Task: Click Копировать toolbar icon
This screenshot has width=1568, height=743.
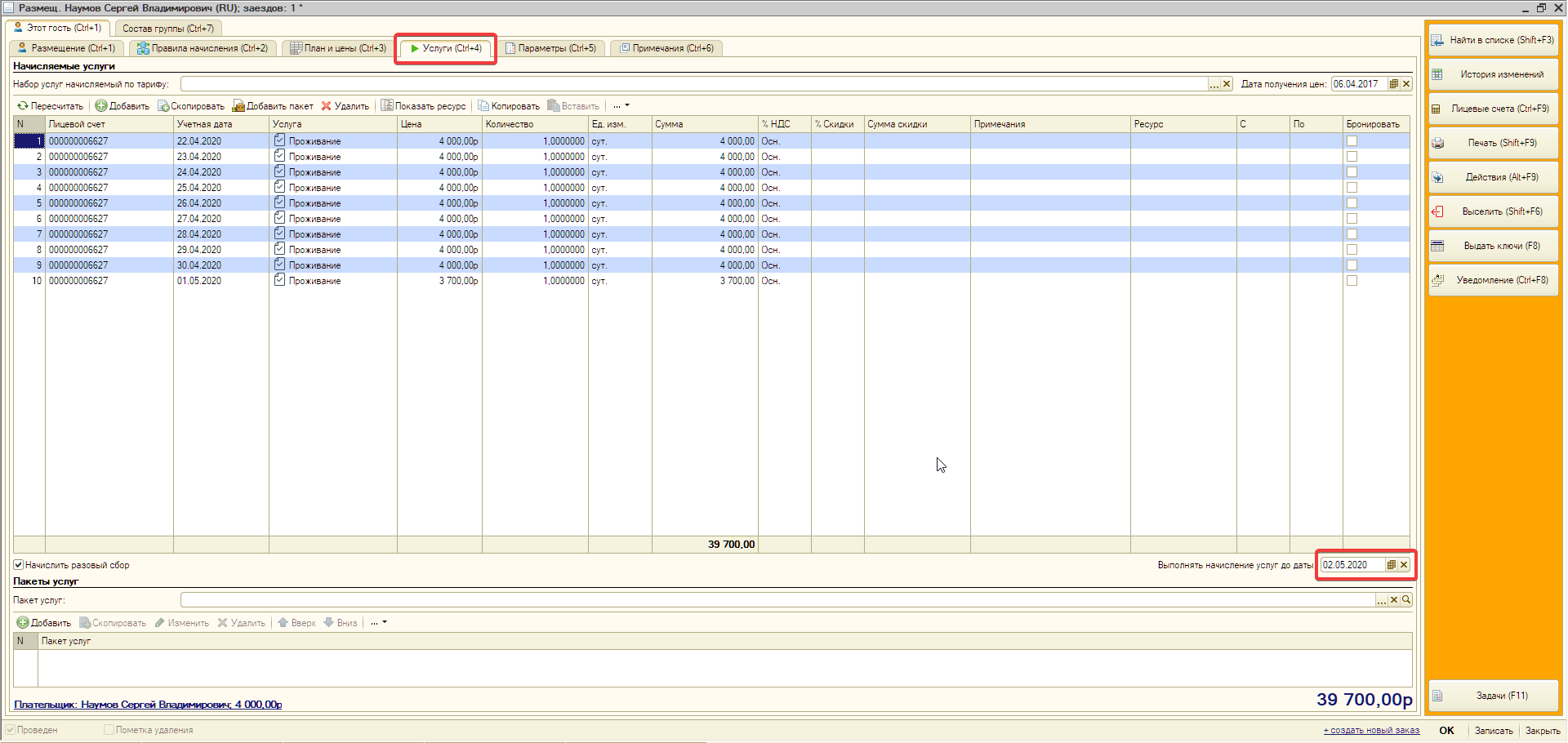Action: pyautogui.click(x=483, y=106)
